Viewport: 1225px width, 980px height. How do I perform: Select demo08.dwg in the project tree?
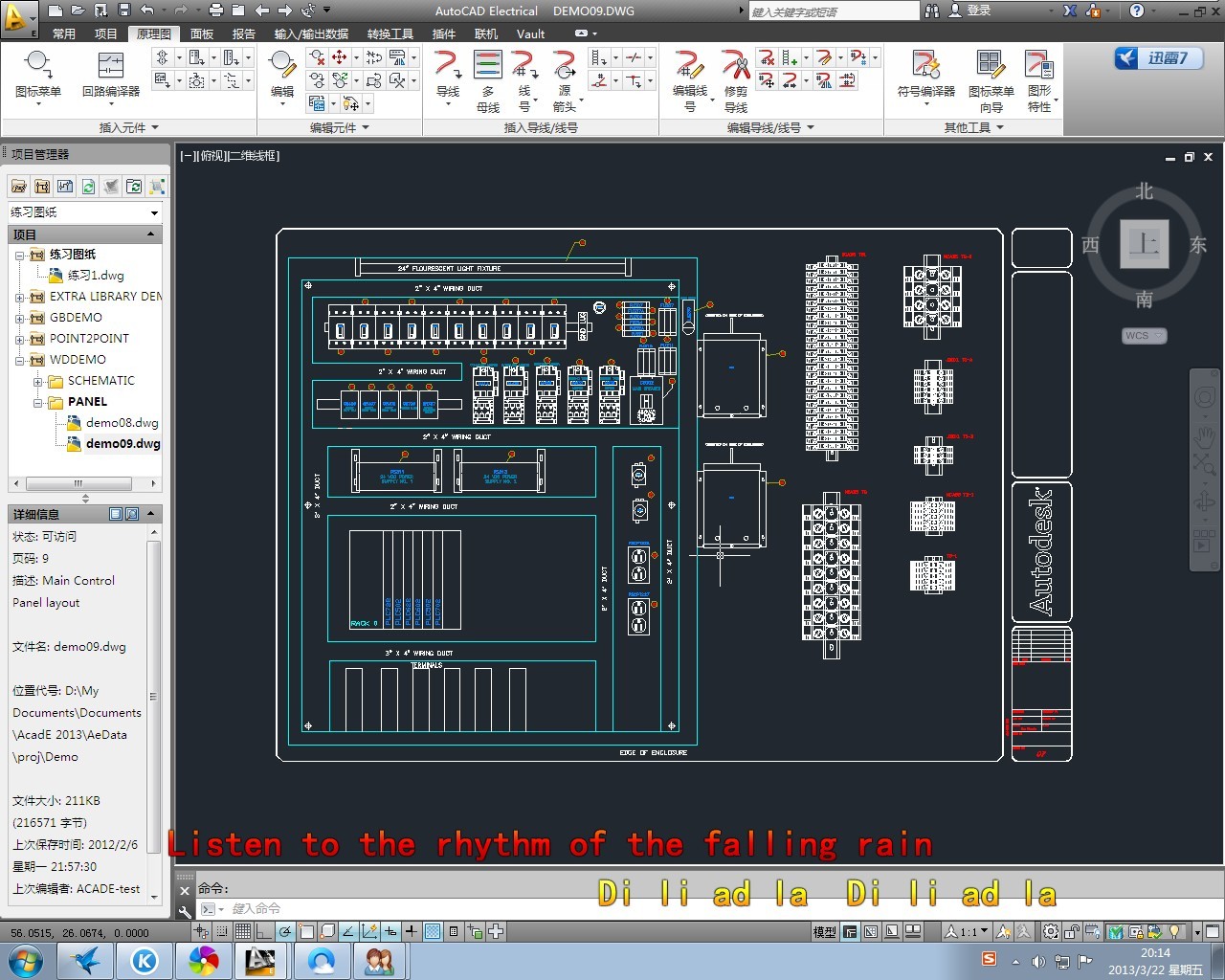122,422
